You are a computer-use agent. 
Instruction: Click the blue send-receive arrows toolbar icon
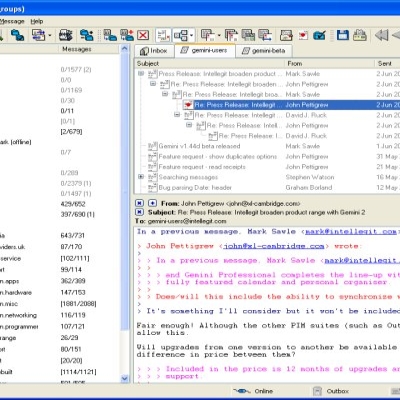pyautogui.click(x=38, y=35)
